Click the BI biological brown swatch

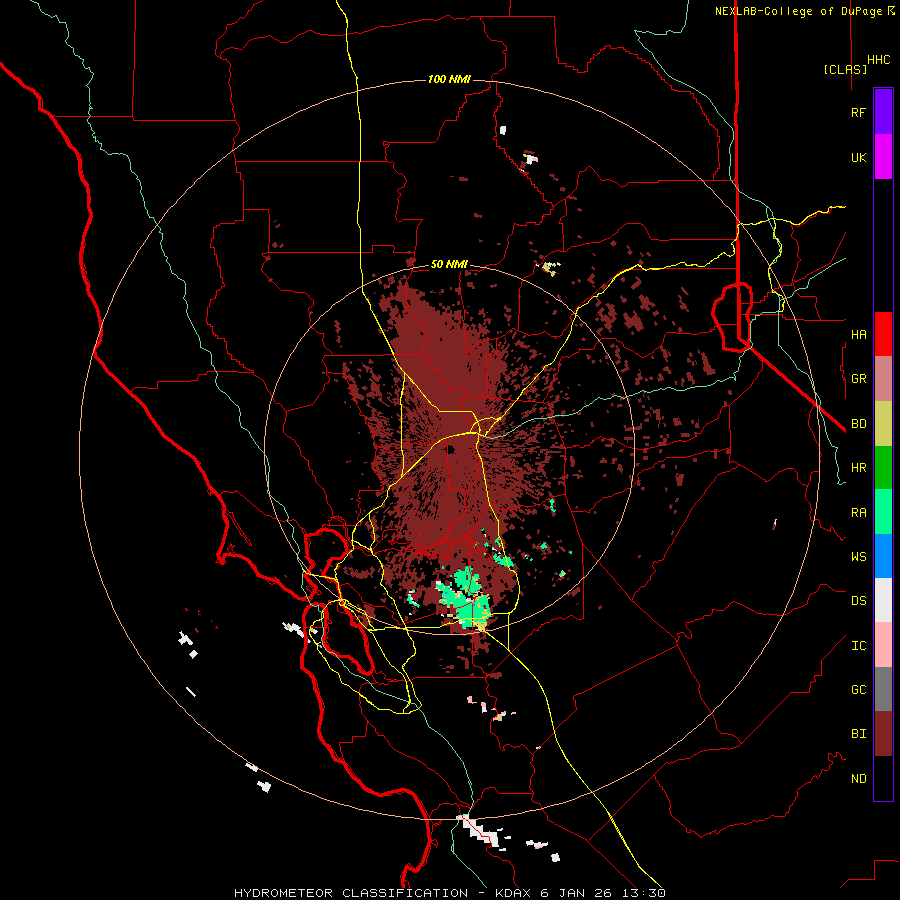tap(883, 734)
